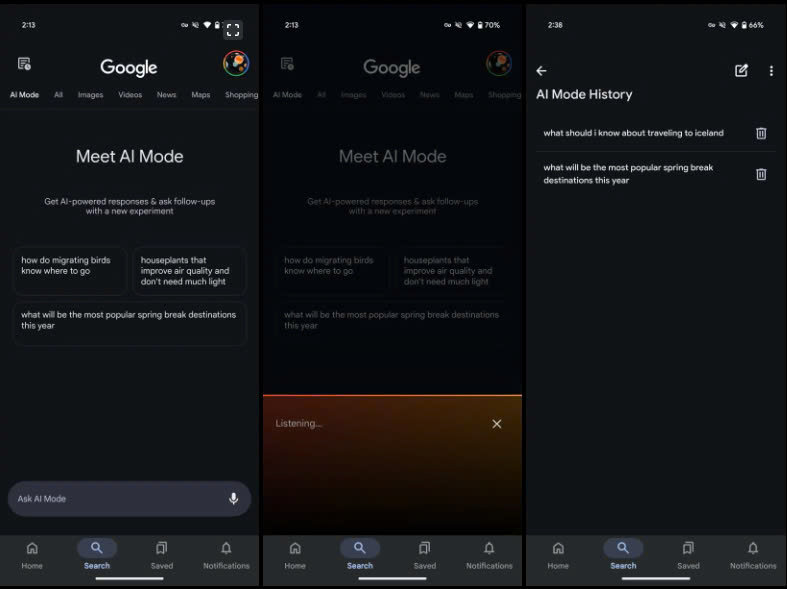Open 'what should i know about traveling to iceland'
Image resolution: width=787 pixels, height=589 pixels.
(x=633, y=133)
